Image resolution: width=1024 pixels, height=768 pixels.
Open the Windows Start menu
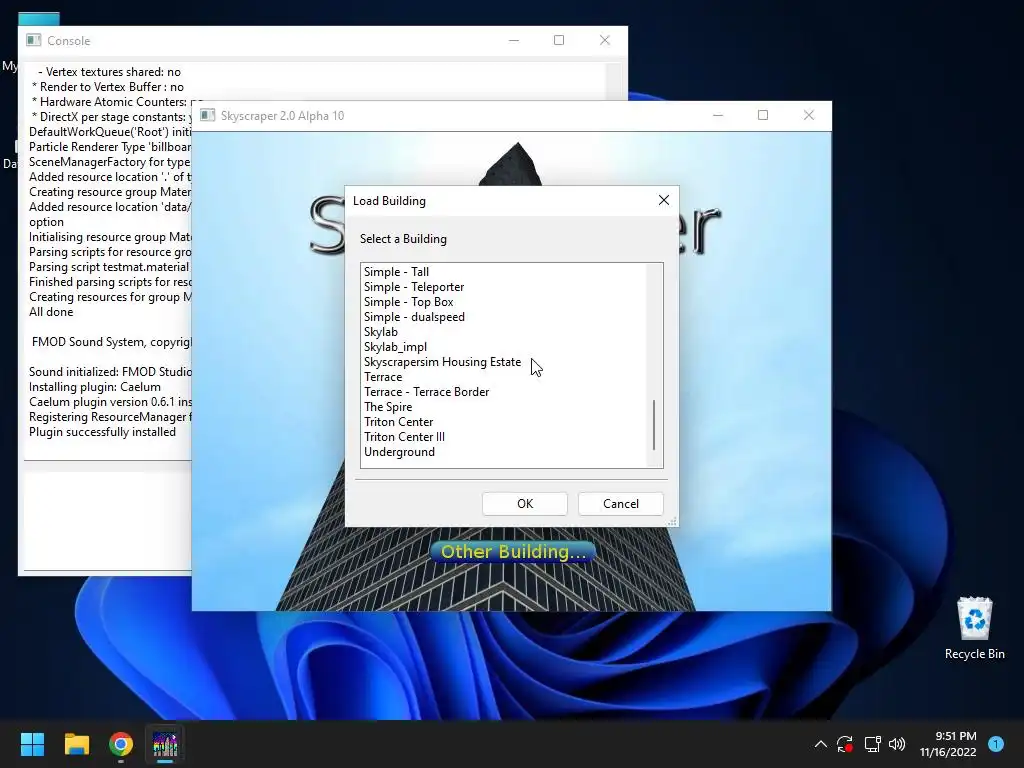32,744
